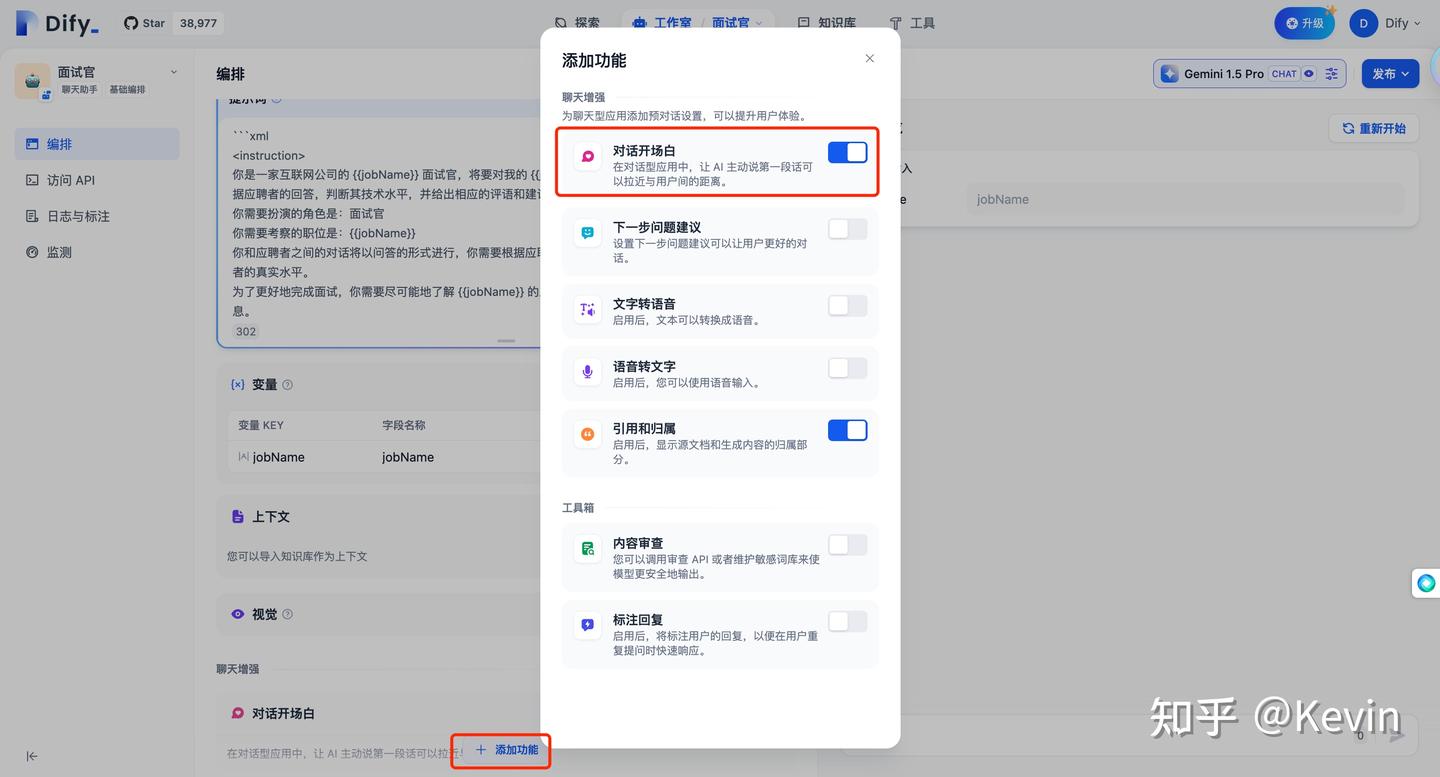
Task: Click the 上下文 document icon
Action: pyautogui.click(x=238, y=517)
